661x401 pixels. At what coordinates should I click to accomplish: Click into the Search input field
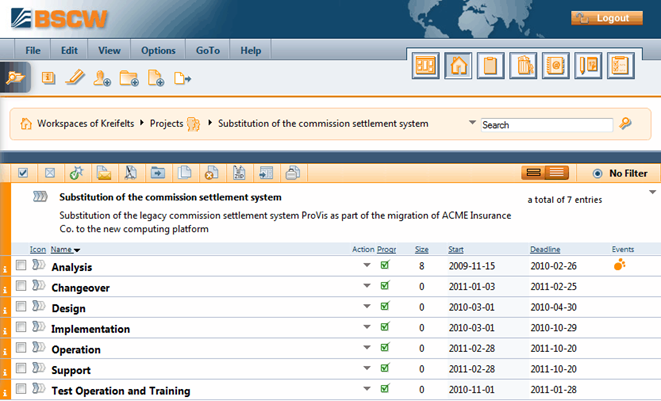547,125
